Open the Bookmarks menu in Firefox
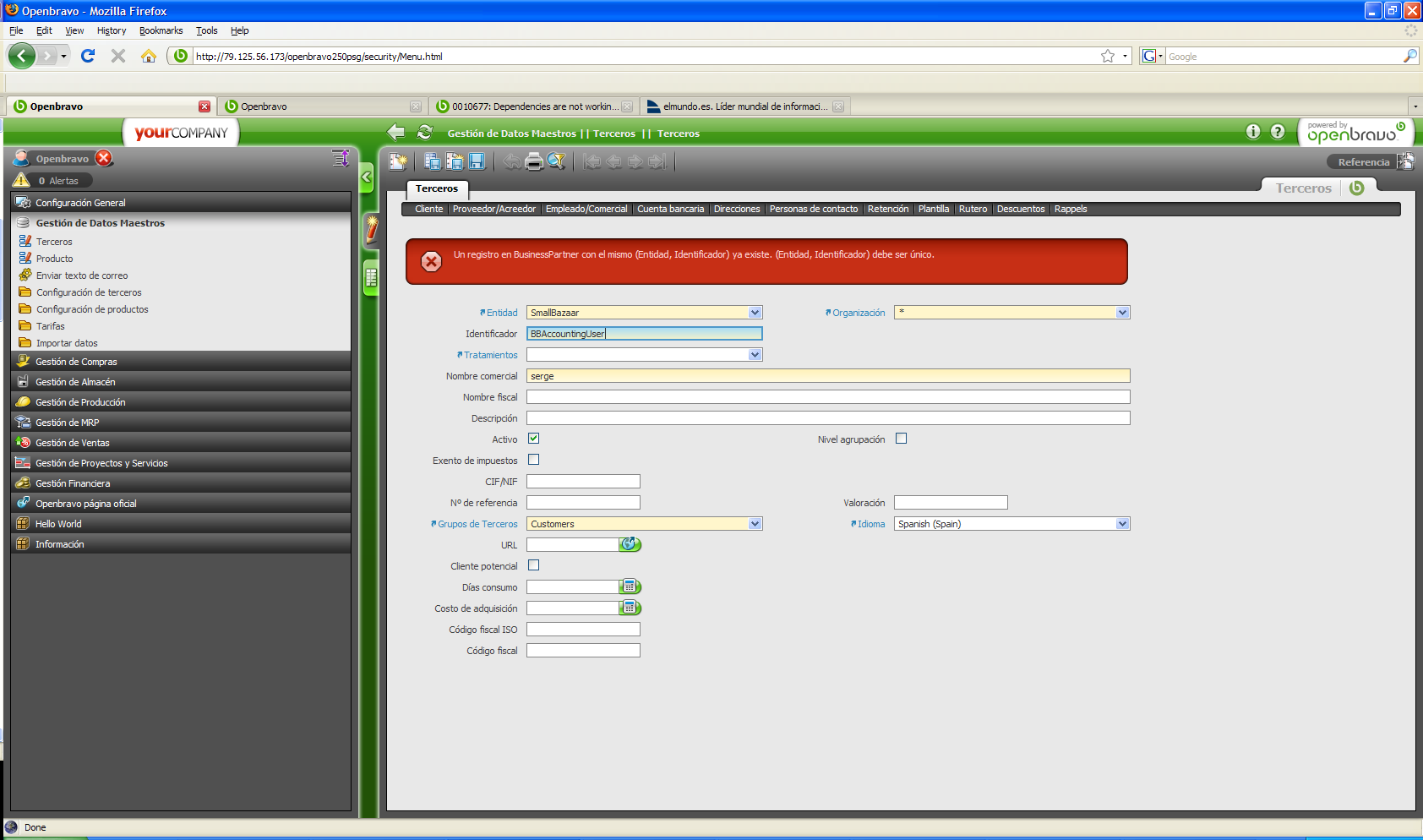 (161, 30)
